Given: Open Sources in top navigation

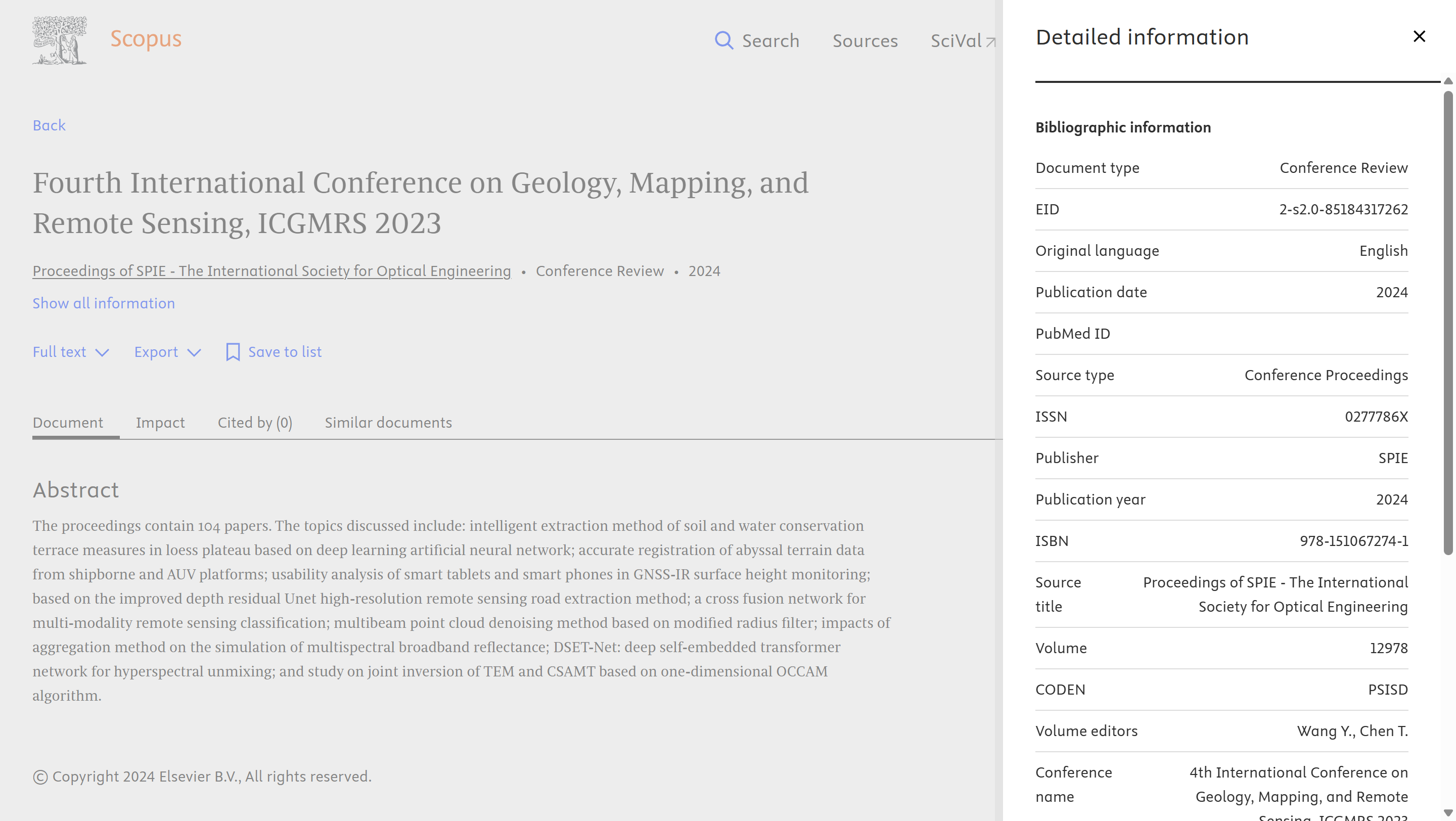Looking at the screenshot, I should pyautogui.click(x=865, y=40).
